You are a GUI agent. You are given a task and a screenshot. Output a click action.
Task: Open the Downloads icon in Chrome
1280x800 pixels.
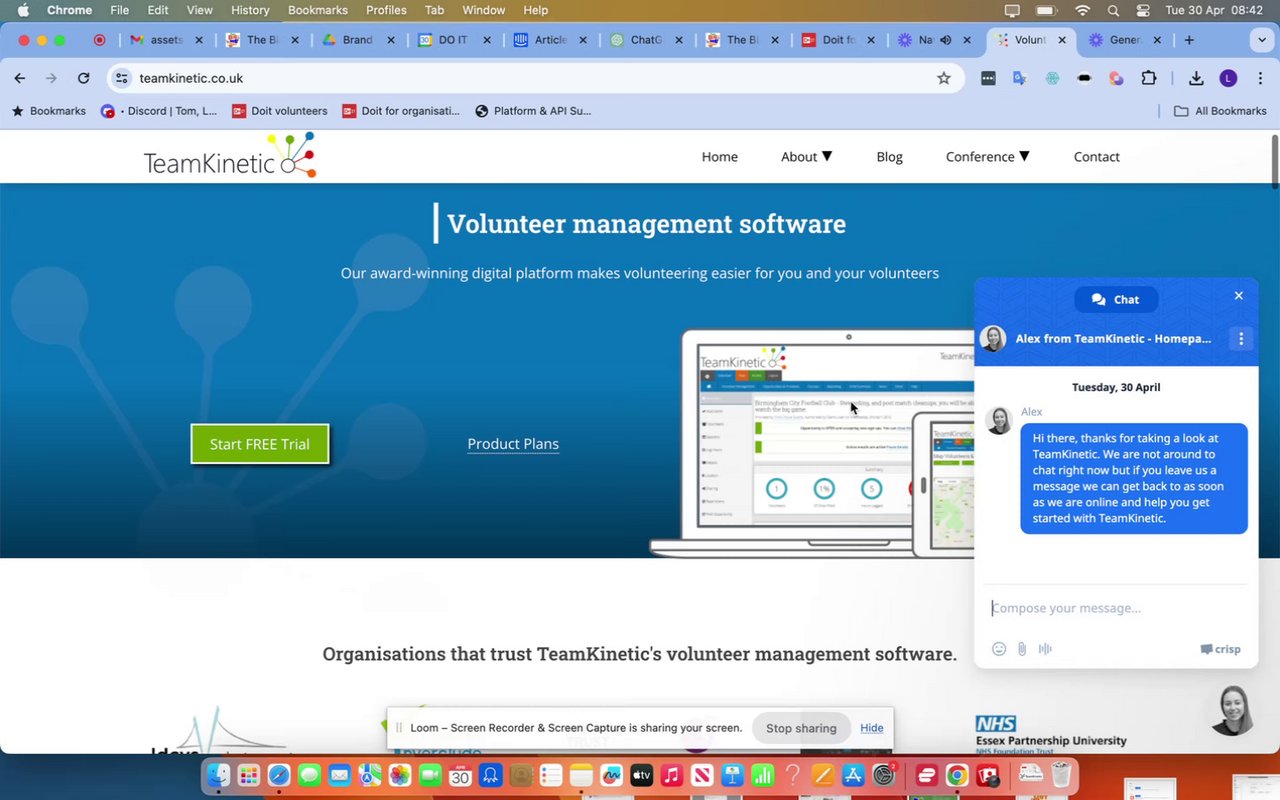tap(1196, 78)
